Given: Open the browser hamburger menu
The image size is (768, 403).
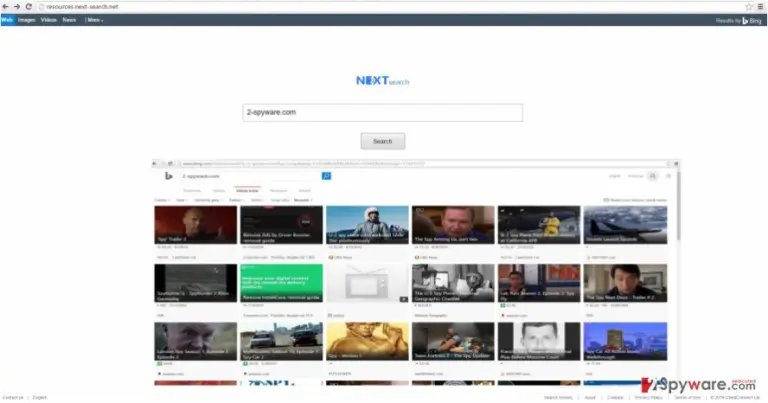Looking at the screenshot, I should [x=761, y=6].
